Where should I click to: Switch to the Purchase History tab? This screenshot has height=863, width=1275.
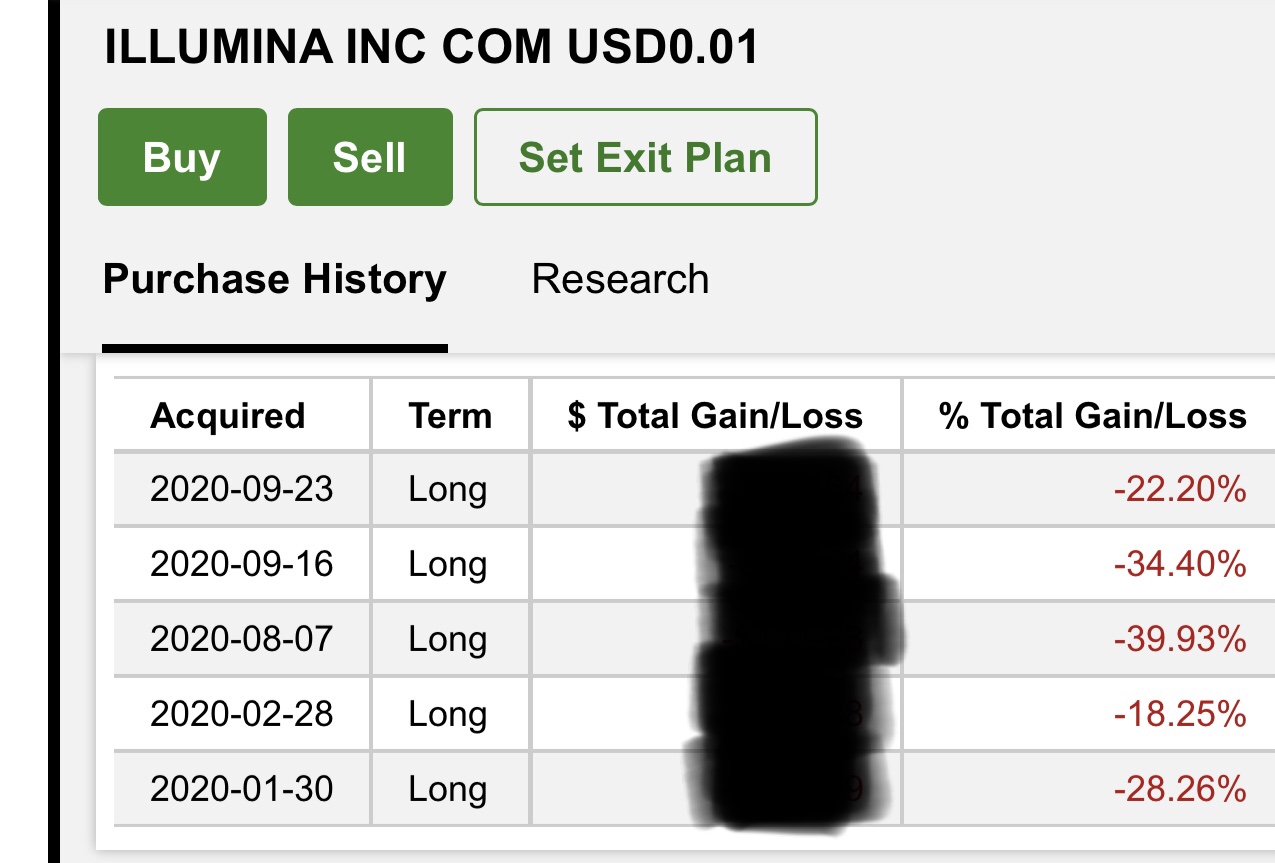coord(274,279)
